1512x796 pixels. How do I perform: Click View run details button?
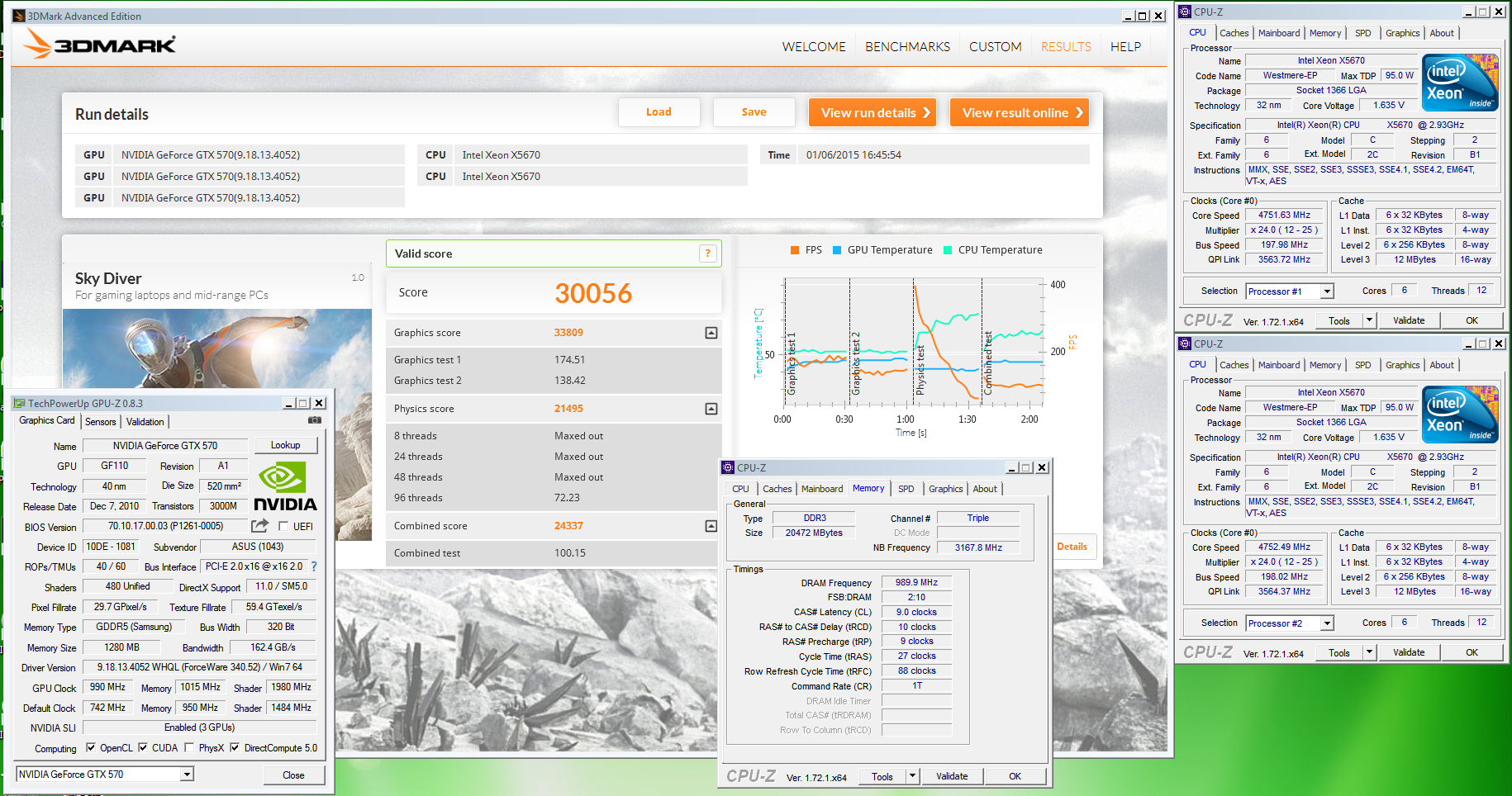coord(872,113)
